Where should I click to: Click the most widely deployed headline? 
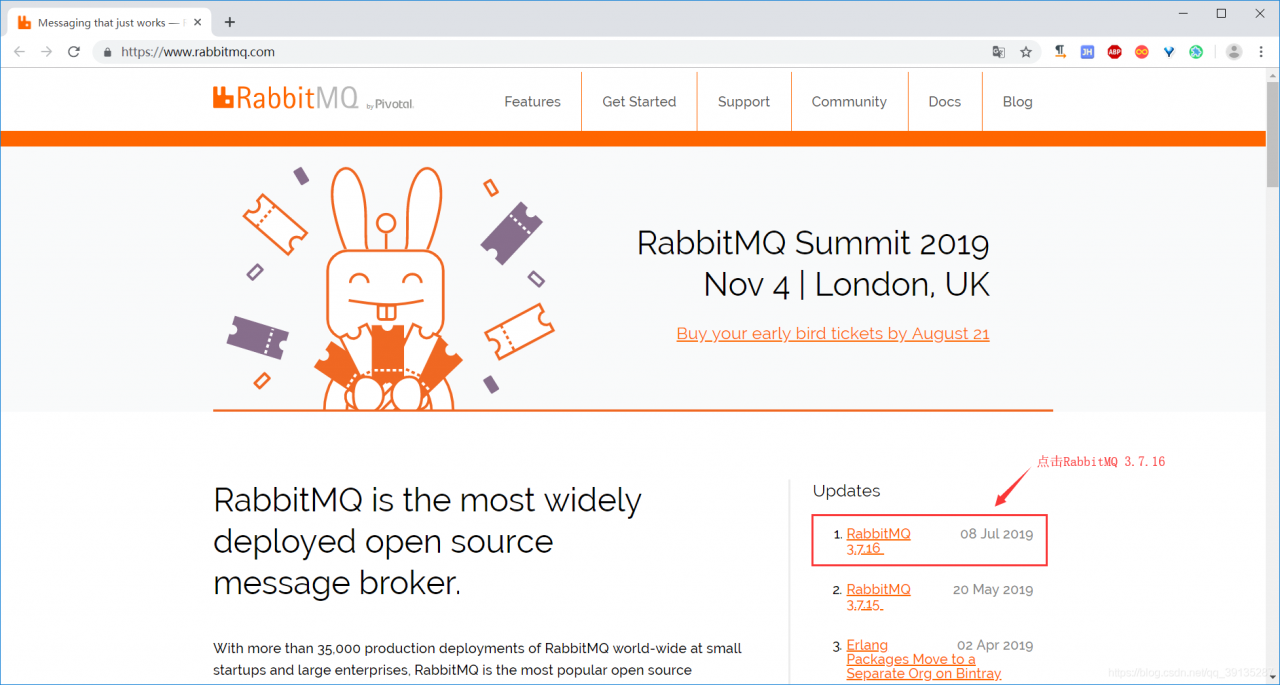pyautogui.click(x=428, y=541)
